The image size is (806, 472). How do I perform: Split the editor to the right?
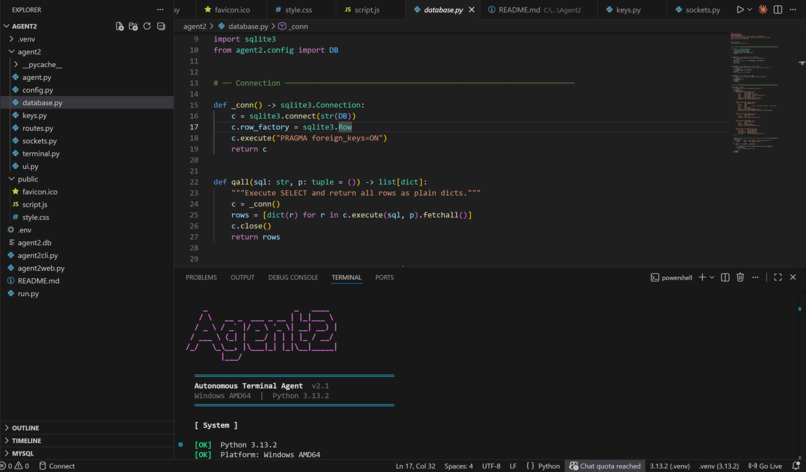click(778, 10)
